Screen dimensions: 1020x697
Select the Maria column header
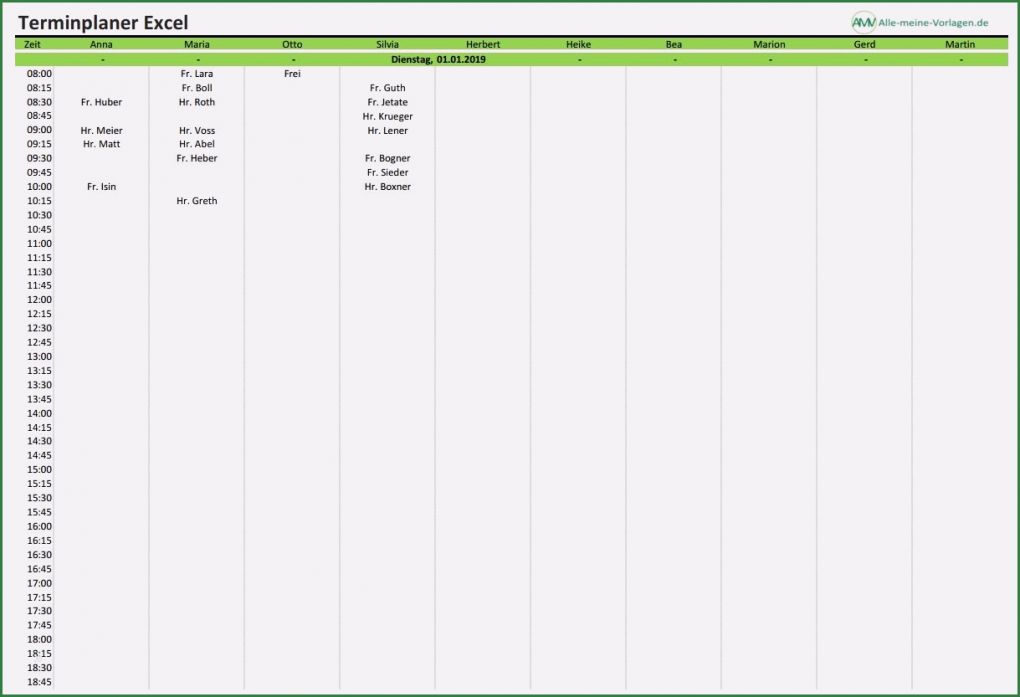pos(196,44)
